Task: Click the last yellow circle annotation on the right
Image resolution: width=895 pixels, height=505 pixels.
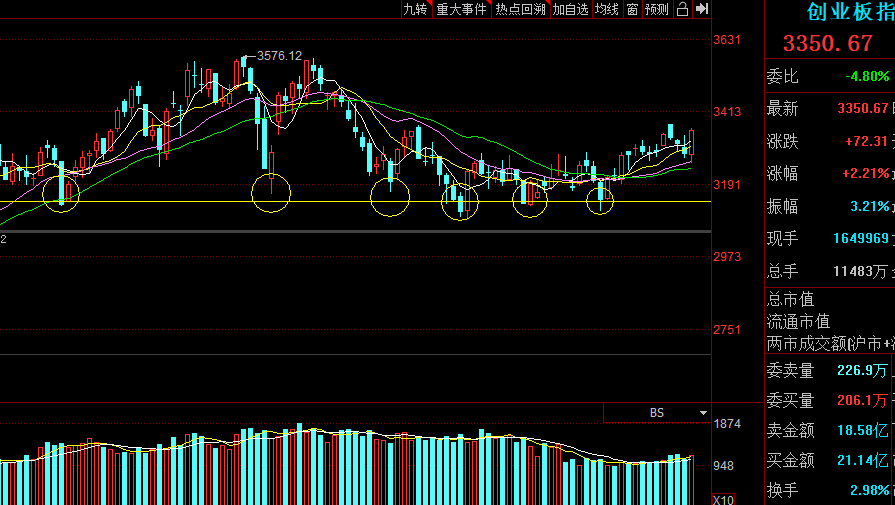Action: [600, 199]
